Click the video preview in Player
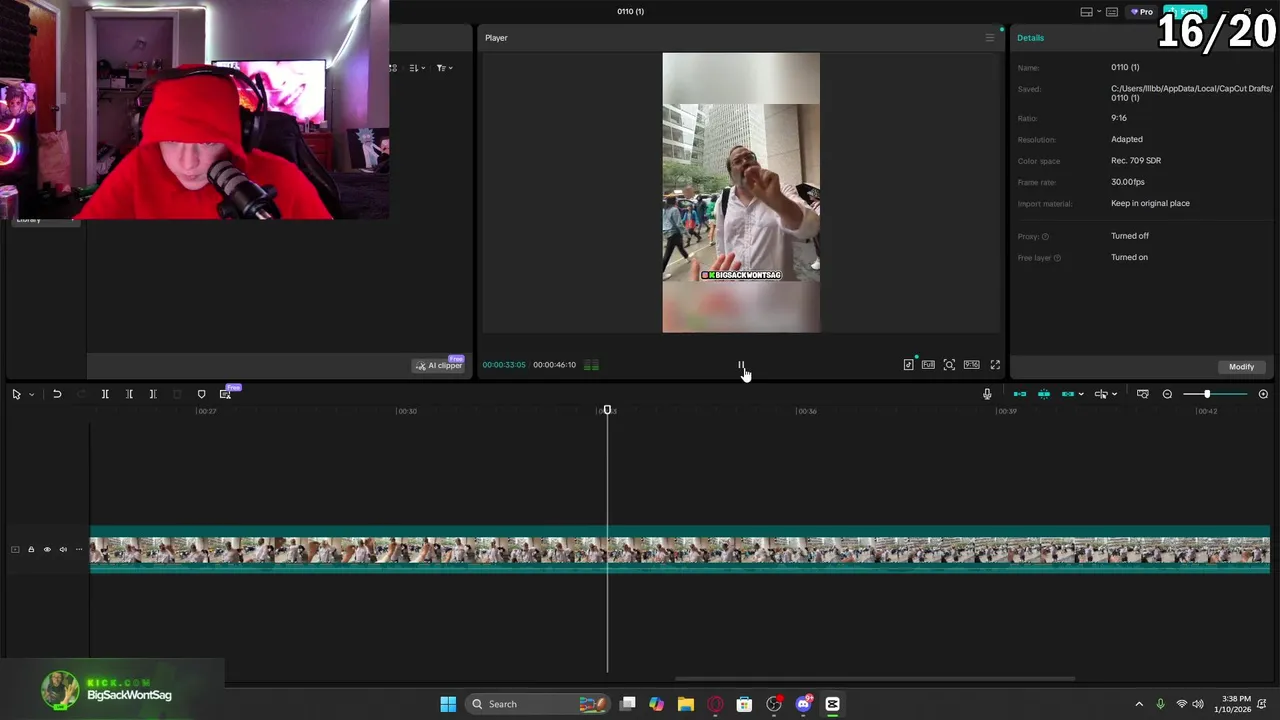 [x=741, y=192]
